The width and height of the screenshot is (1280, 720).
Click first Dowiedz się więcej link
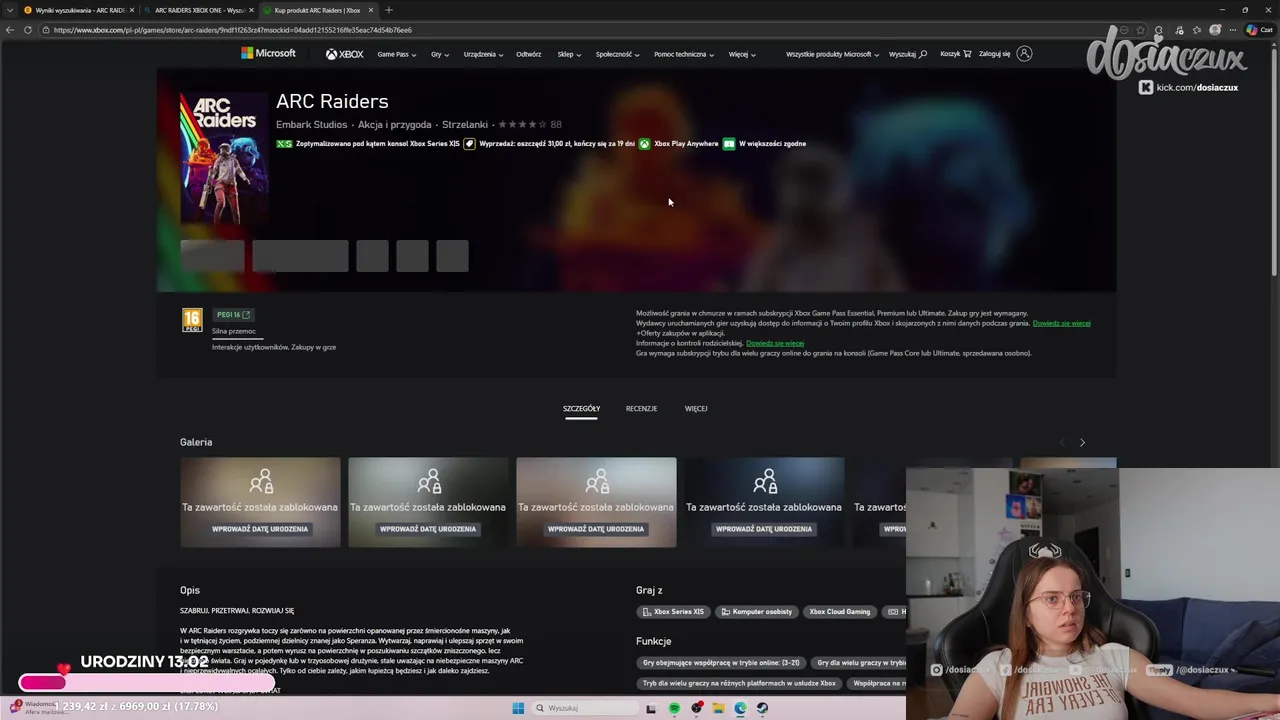click(1061, 323)
